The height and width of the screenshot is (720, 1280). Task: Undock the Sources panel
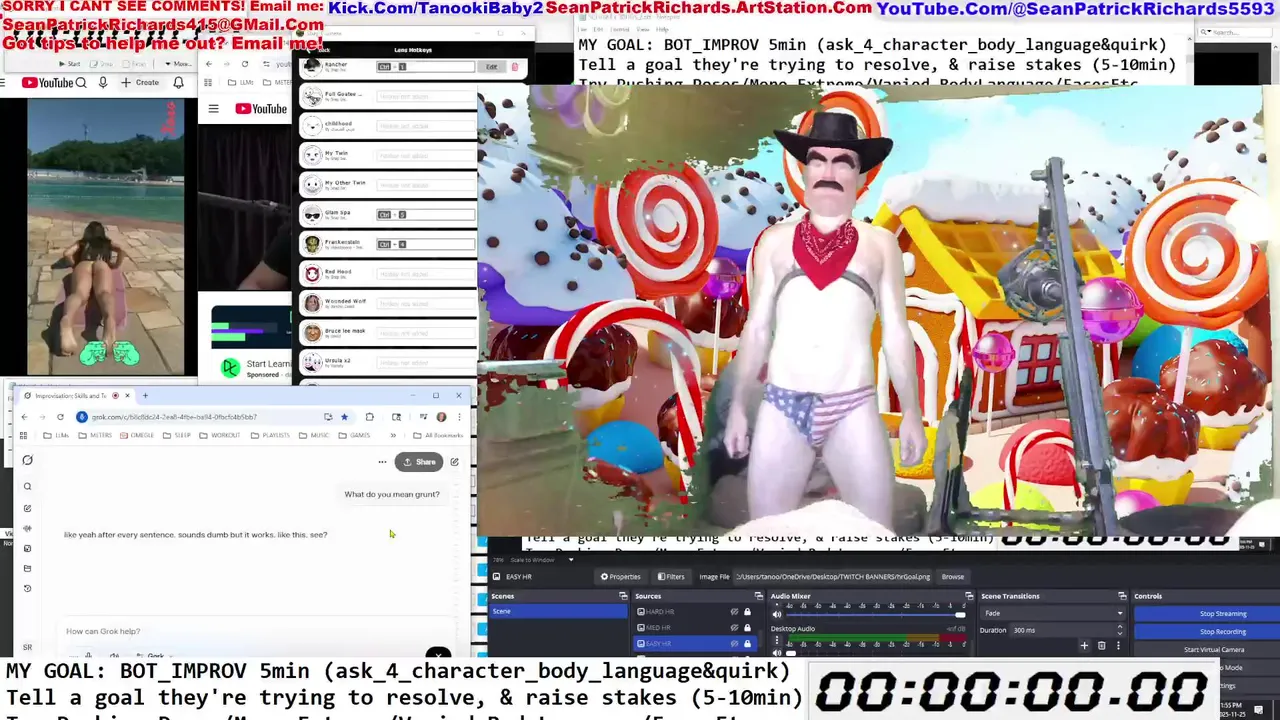coord(759,596)
